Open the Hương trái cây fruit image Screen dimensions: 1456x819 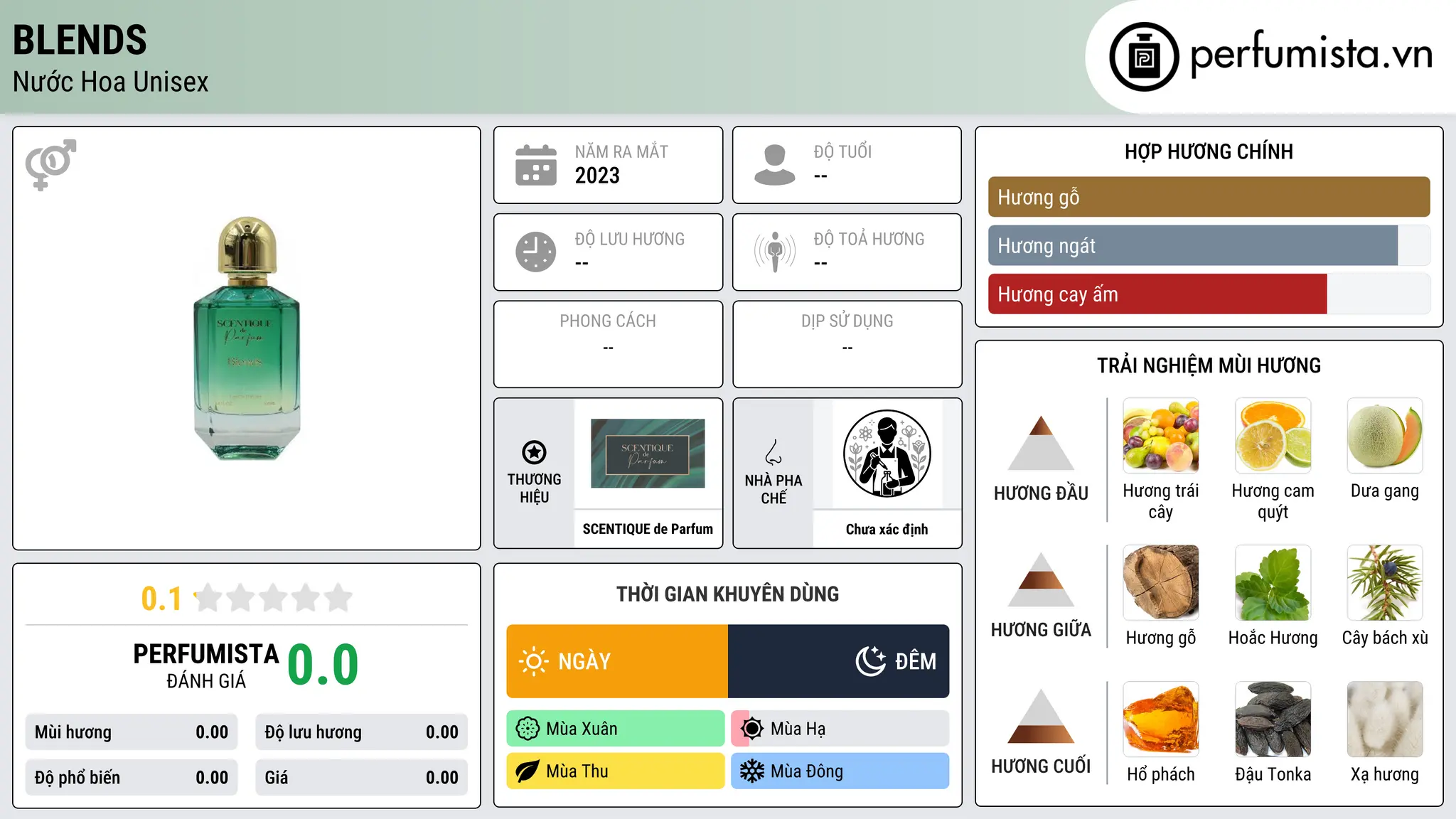(x=1161, y=436)
